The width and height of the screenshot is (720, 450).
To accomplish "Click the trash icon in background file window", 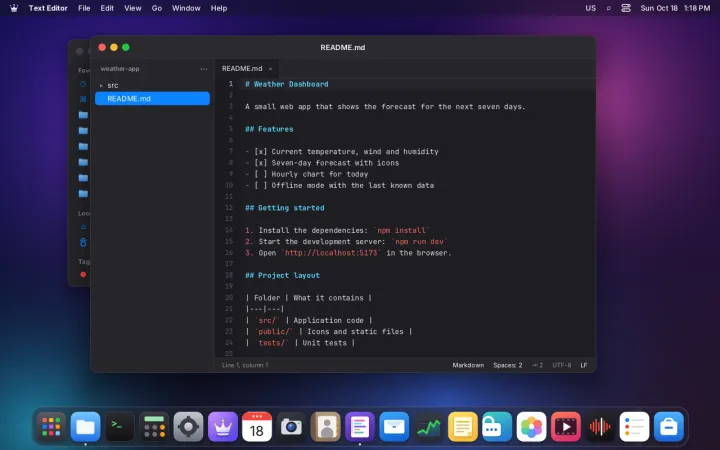I will (x=83, y=242).
